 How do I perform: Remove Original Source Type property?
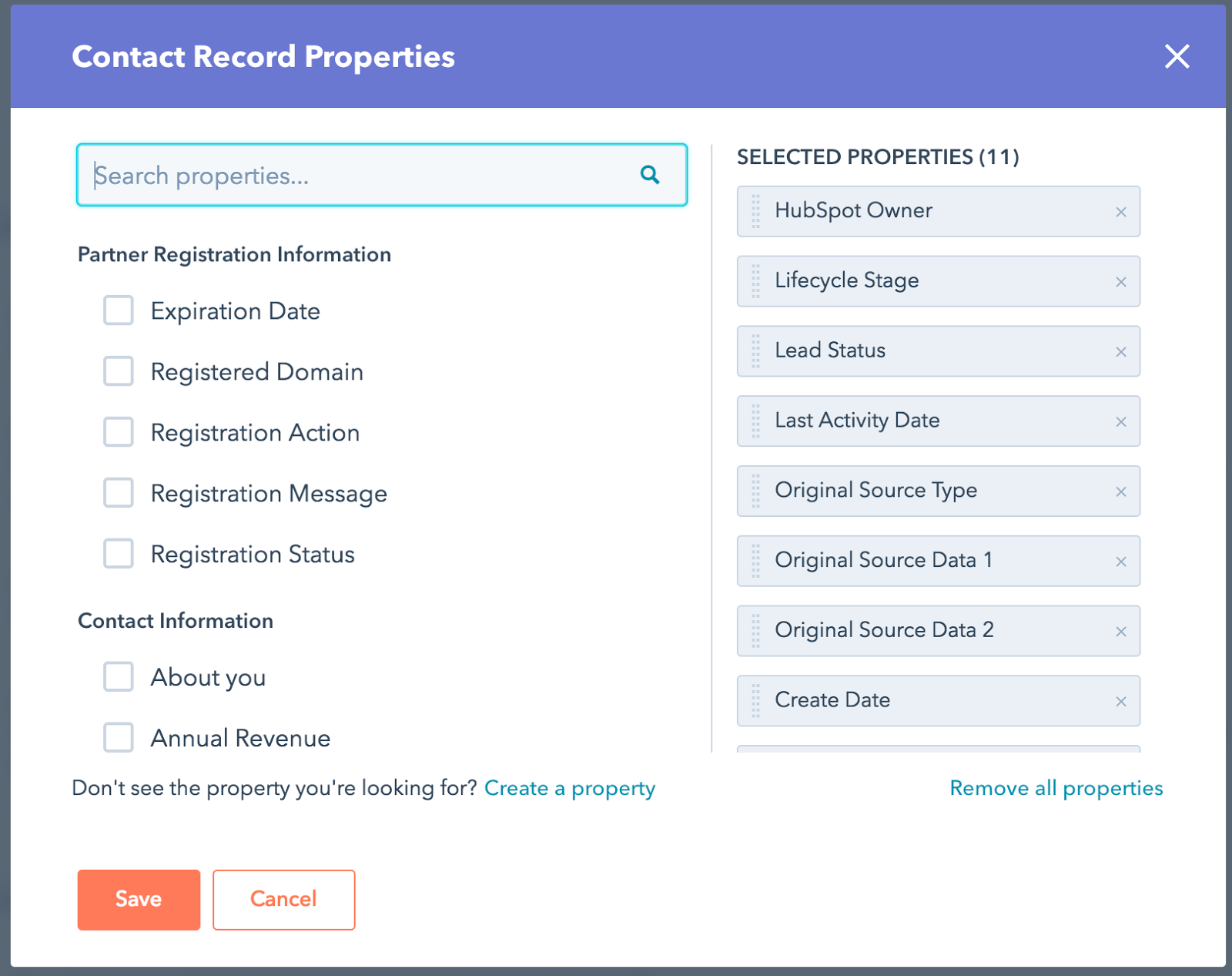click(x=1121, y=491)
